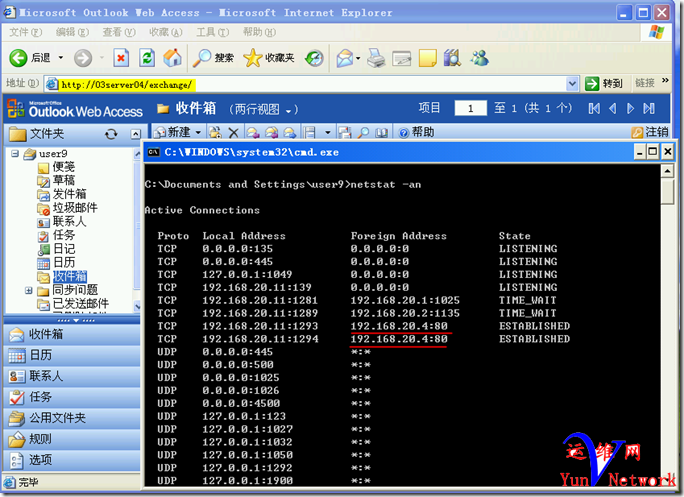This screenshot has width=684, height=497.
Task: Open the 日历 shortcut in navigation pane
Action: [72, 356]
